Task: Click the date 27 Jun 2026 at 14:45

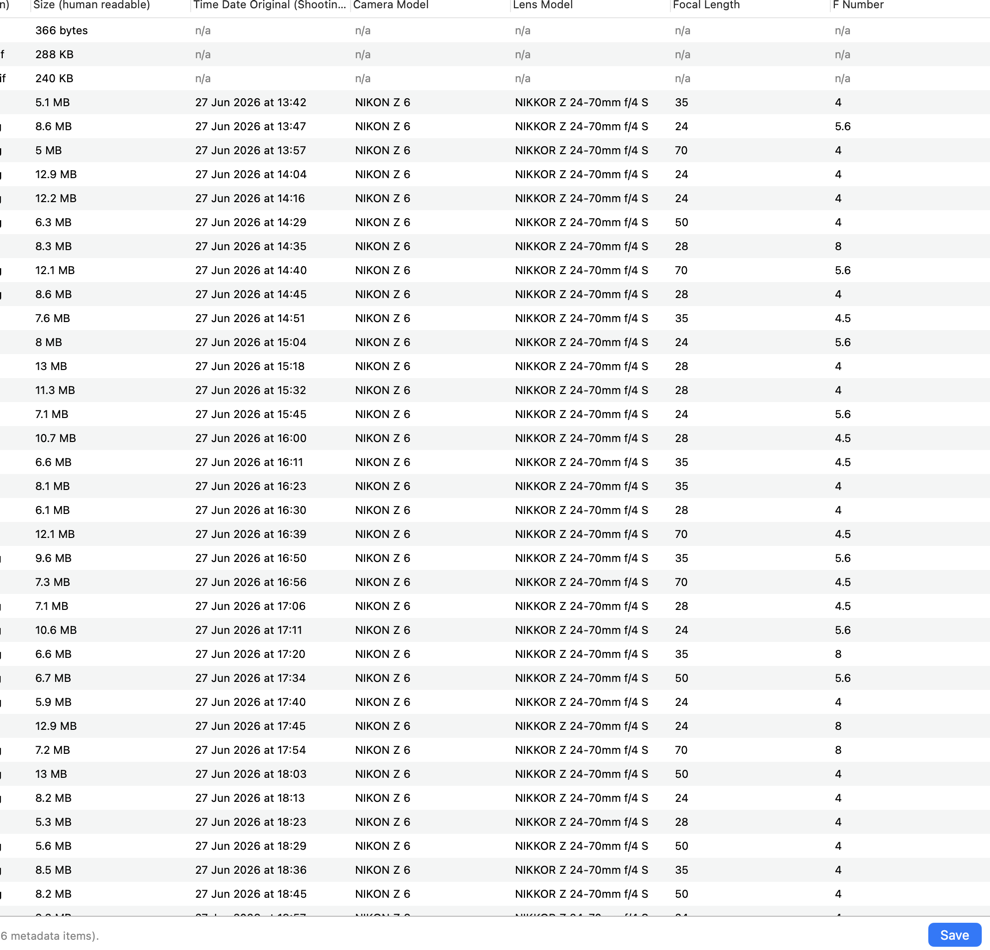Action: tap(251, 294)
